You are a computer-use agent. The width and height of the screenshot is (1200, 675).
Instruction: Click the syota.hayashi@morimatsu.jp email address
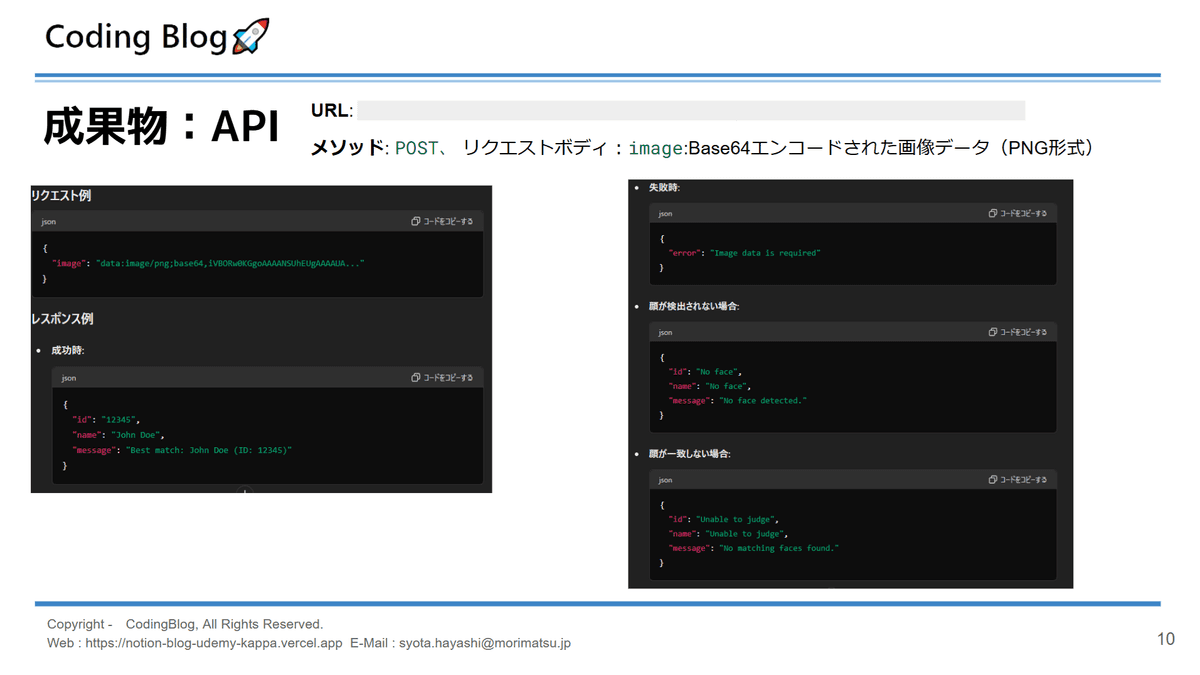coord(485,644)
